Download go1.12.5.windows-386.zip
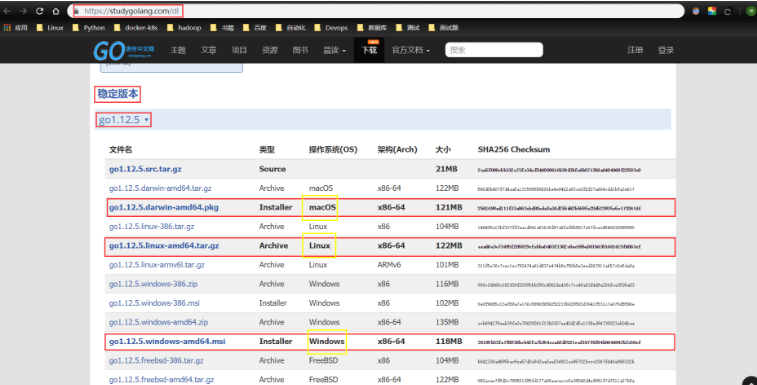The height and width of the screenshot is (385, 757). (154, 284)
